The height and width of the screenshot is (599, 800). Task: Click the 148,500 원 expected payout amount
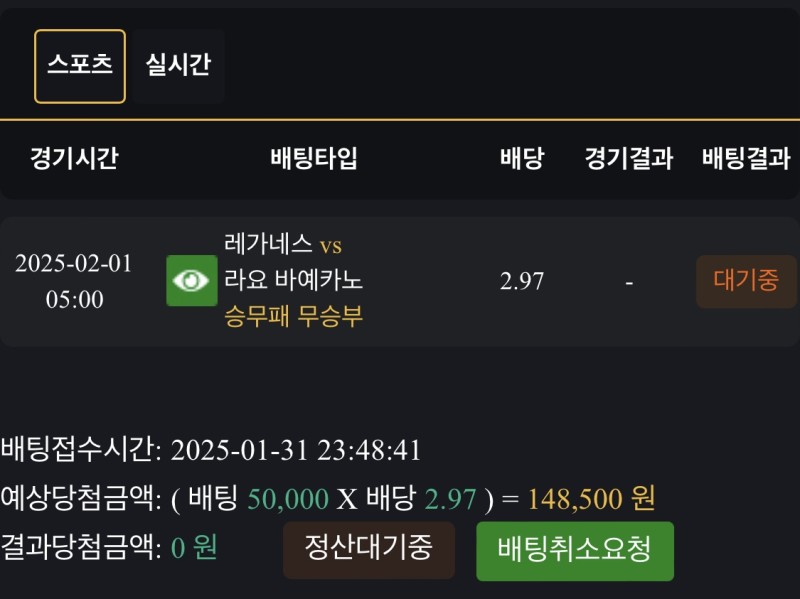(x=591, y=498)
